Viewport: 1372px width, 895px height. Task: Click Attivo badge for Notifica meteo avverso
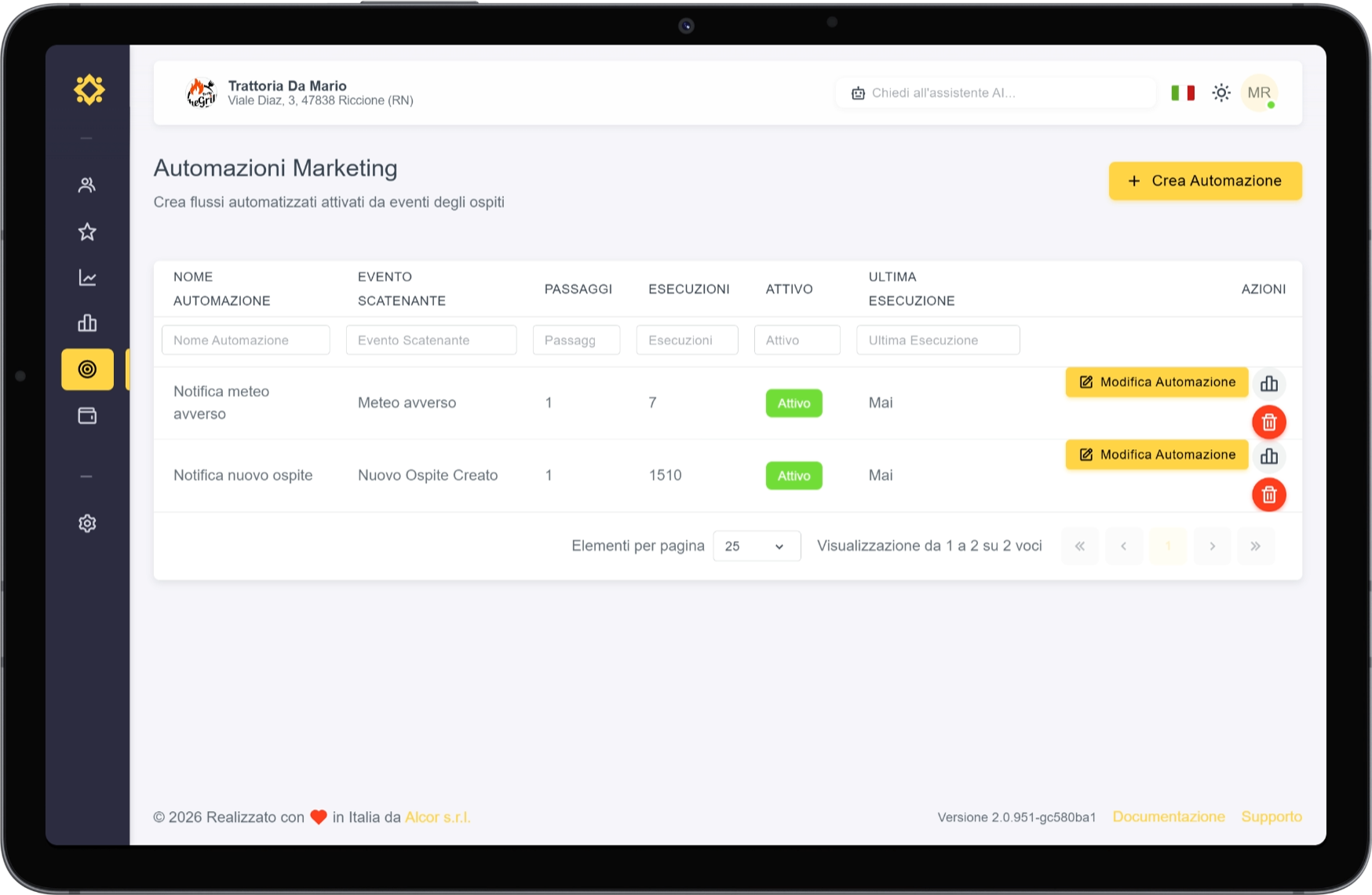click(x=794, y=403)
